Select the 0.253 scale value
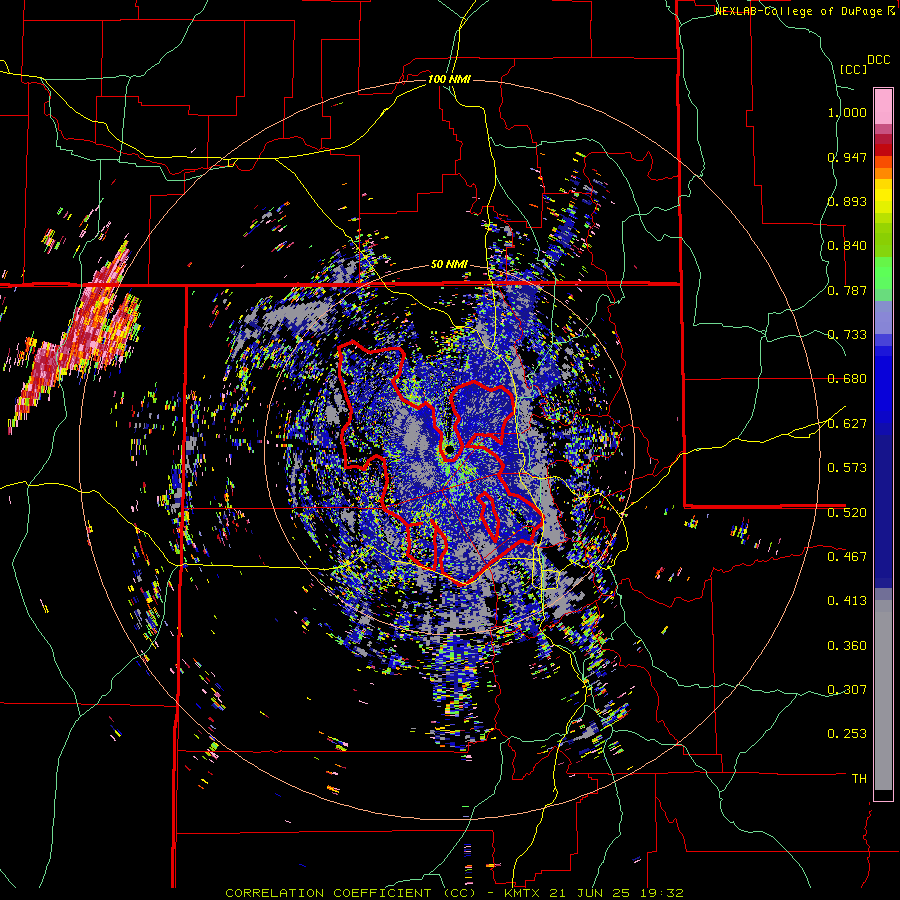This screenshot has width=900, height=900. pos(847,734)
